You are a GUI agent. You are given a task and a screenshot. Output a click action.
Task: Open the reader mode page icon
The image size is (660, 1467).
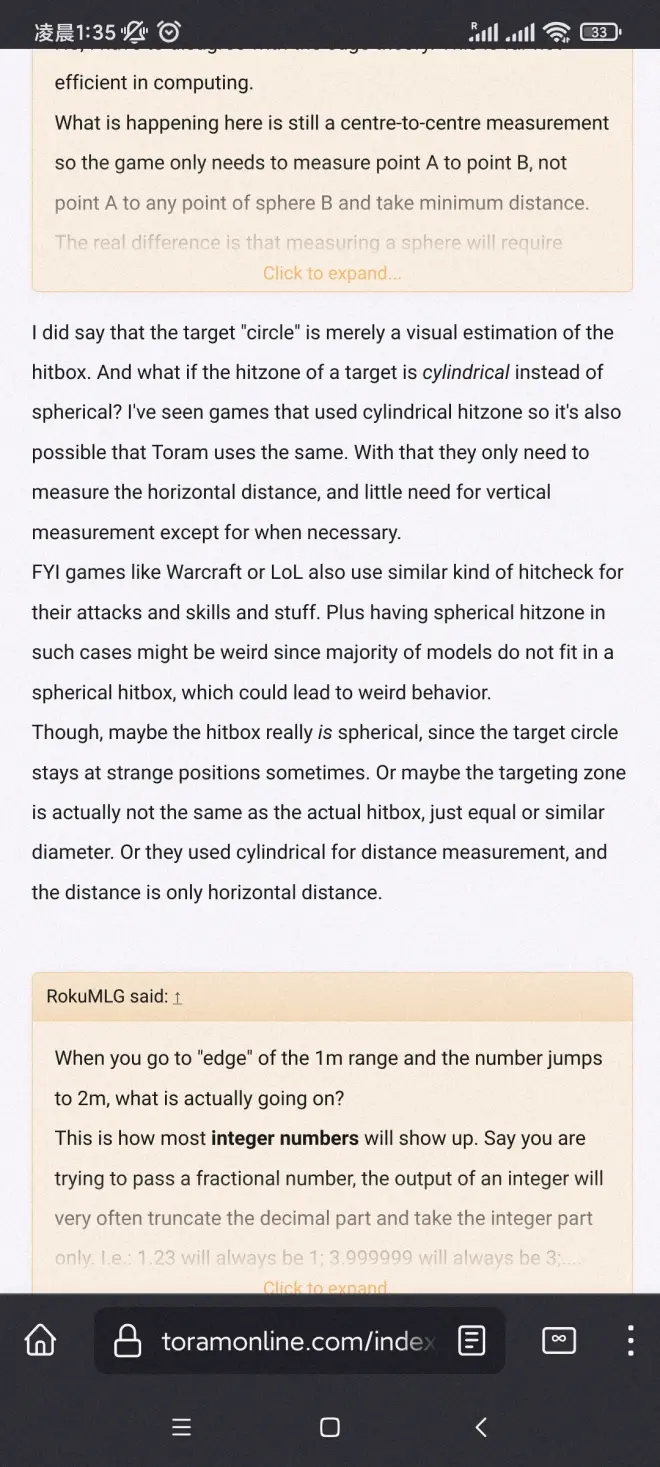pos(471,1340)
